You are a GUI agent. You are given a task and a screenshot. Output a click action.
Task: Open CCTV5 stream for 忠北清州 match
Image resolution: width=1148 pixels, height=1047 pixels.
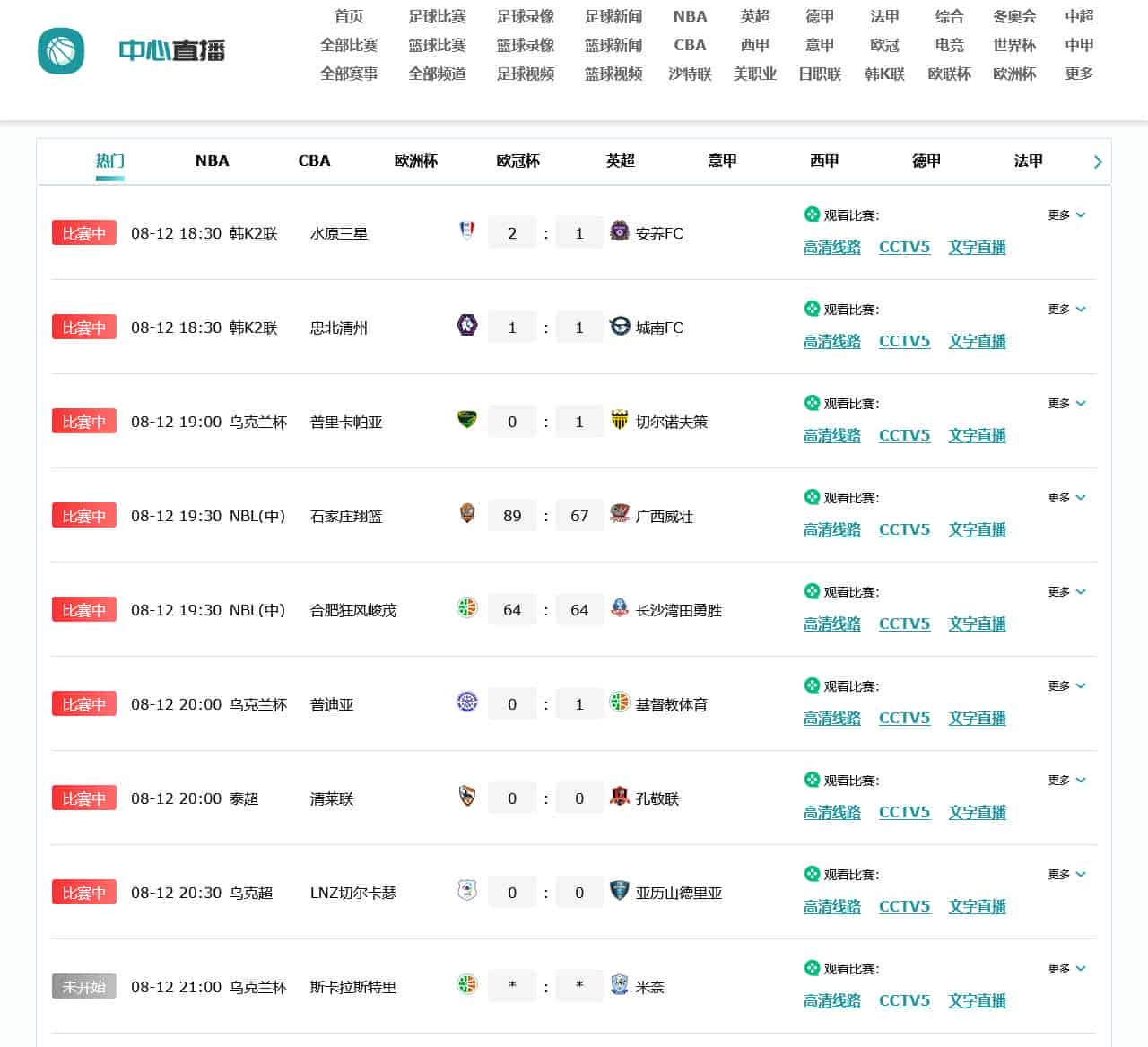click(x=905, y=342)
